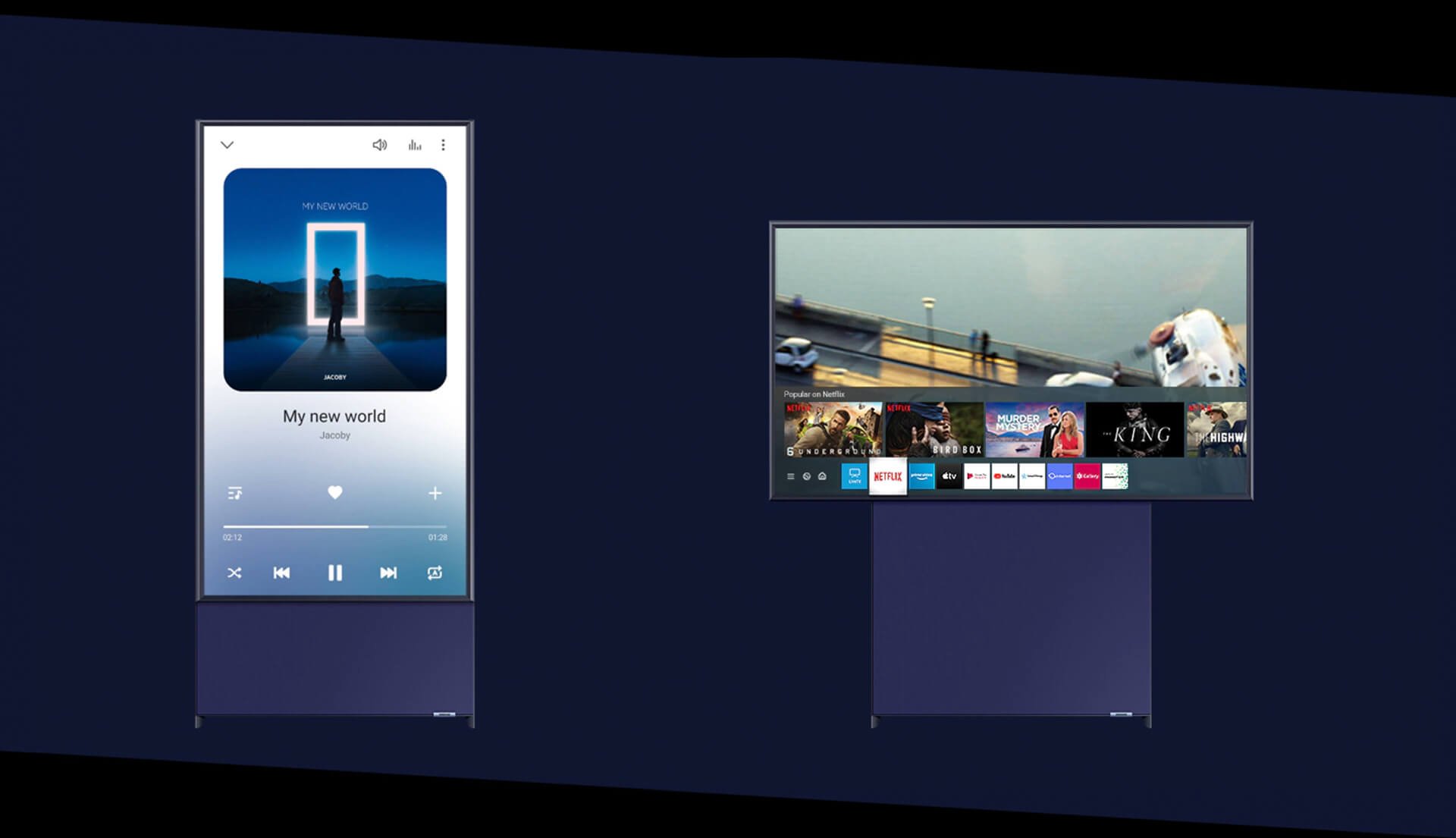Toggle repeat mode
The width and height of the screenshot is (1456, 838).
coord(435,573)
